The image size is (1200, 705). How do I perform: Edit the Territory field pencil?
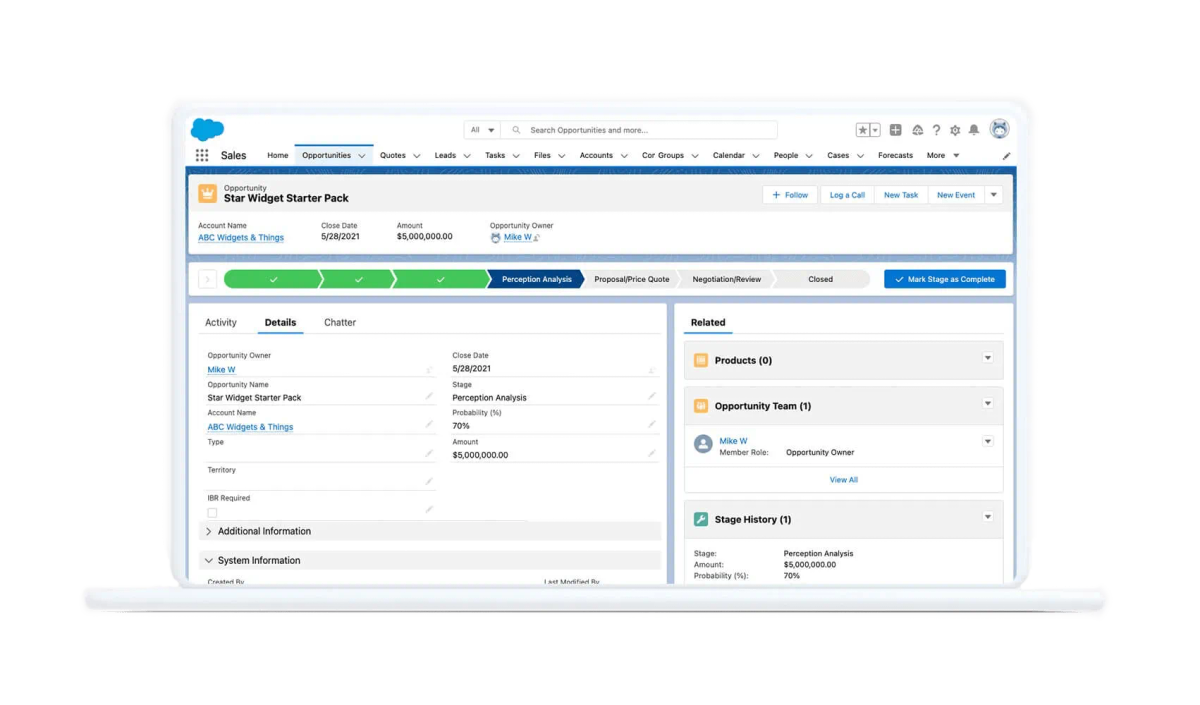click(429, 481)
